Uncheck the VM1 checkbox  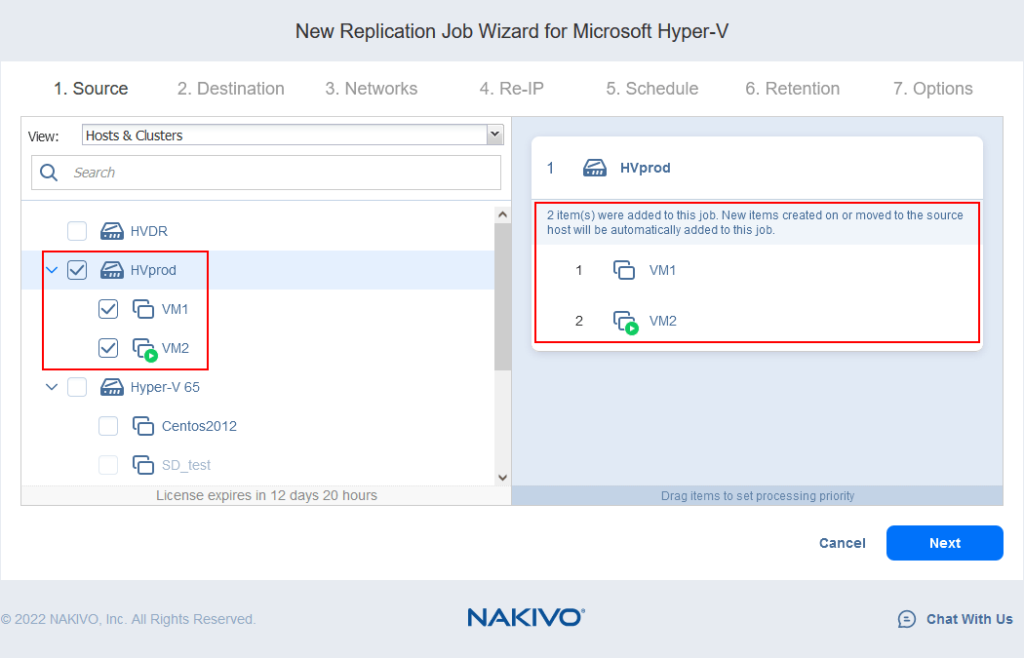pyautogui.click(x=108, y=309)
